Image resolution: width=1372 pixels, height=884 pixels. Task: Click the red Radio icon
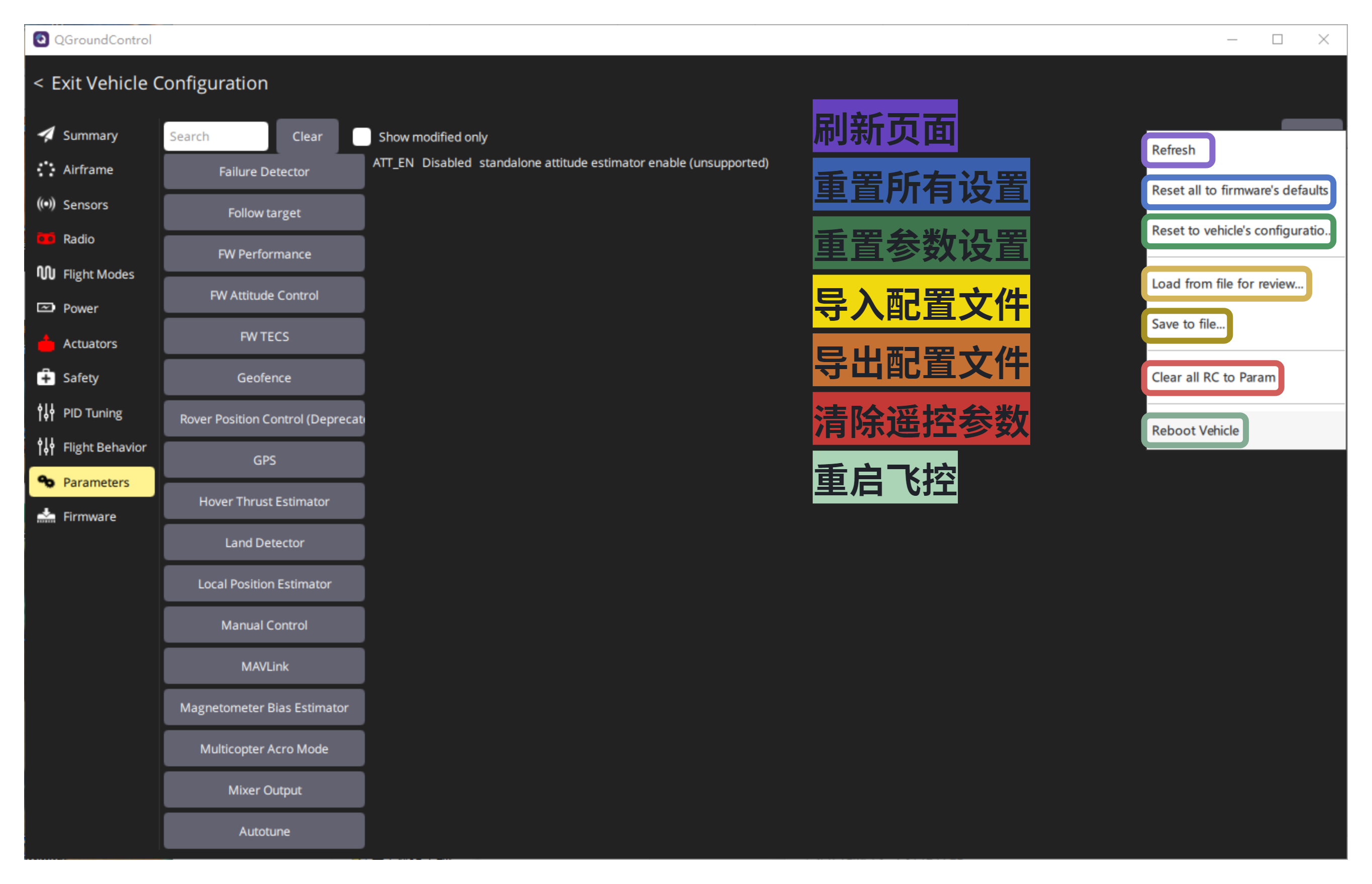pyautogui.click(x=46, y=239)
